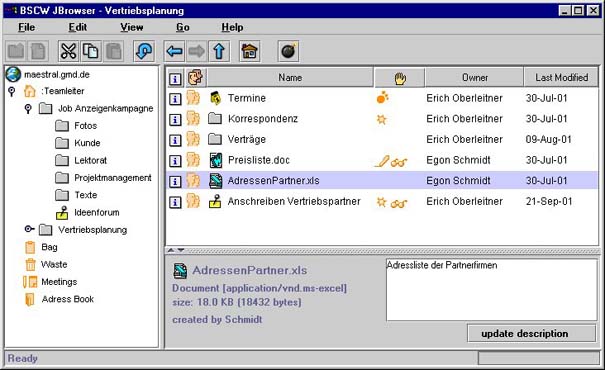Open the Help menu

pos(232,27)
